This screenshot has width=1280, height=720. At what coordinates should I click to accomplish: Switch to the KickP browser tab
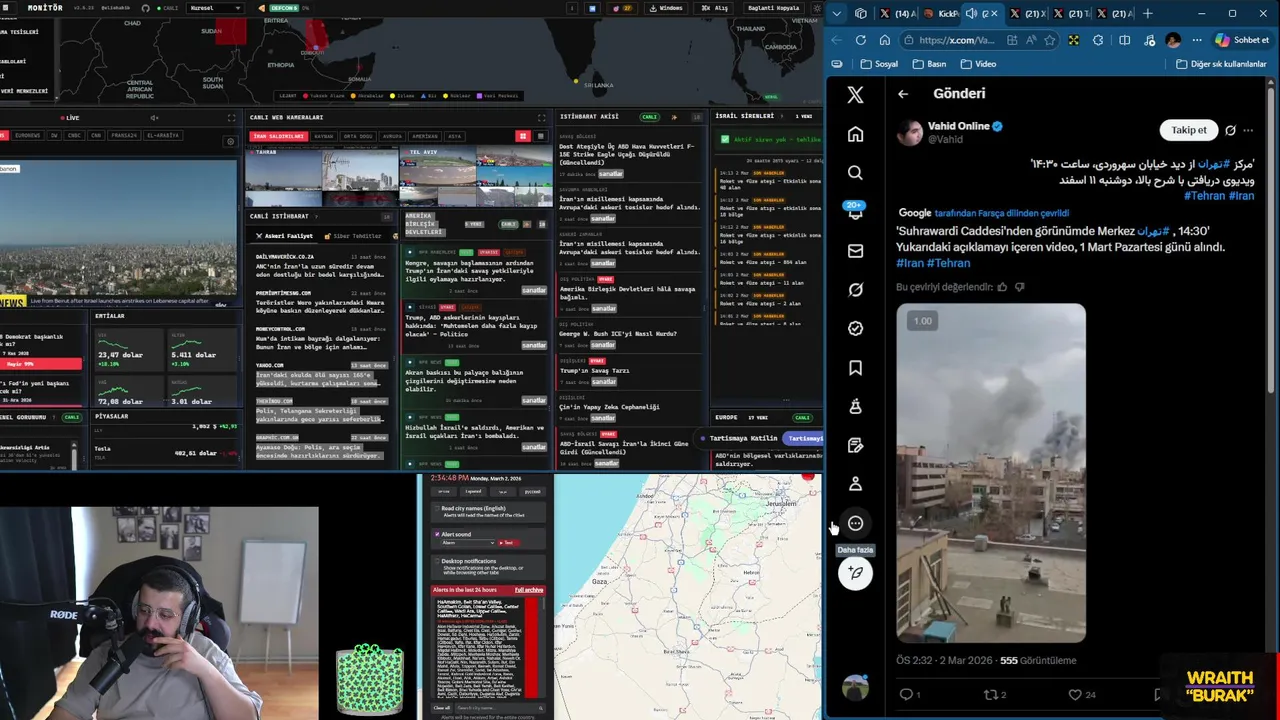click(942, 13)
